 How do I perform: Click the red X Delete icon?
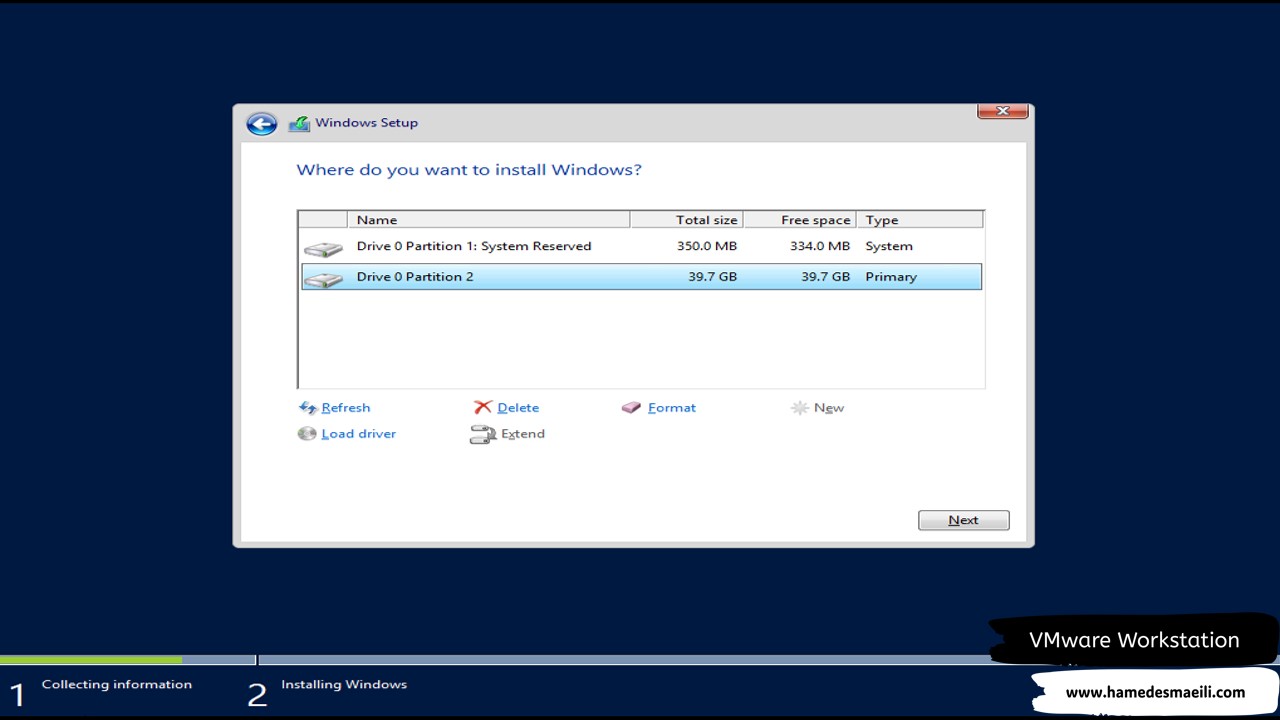click(483, 408)
